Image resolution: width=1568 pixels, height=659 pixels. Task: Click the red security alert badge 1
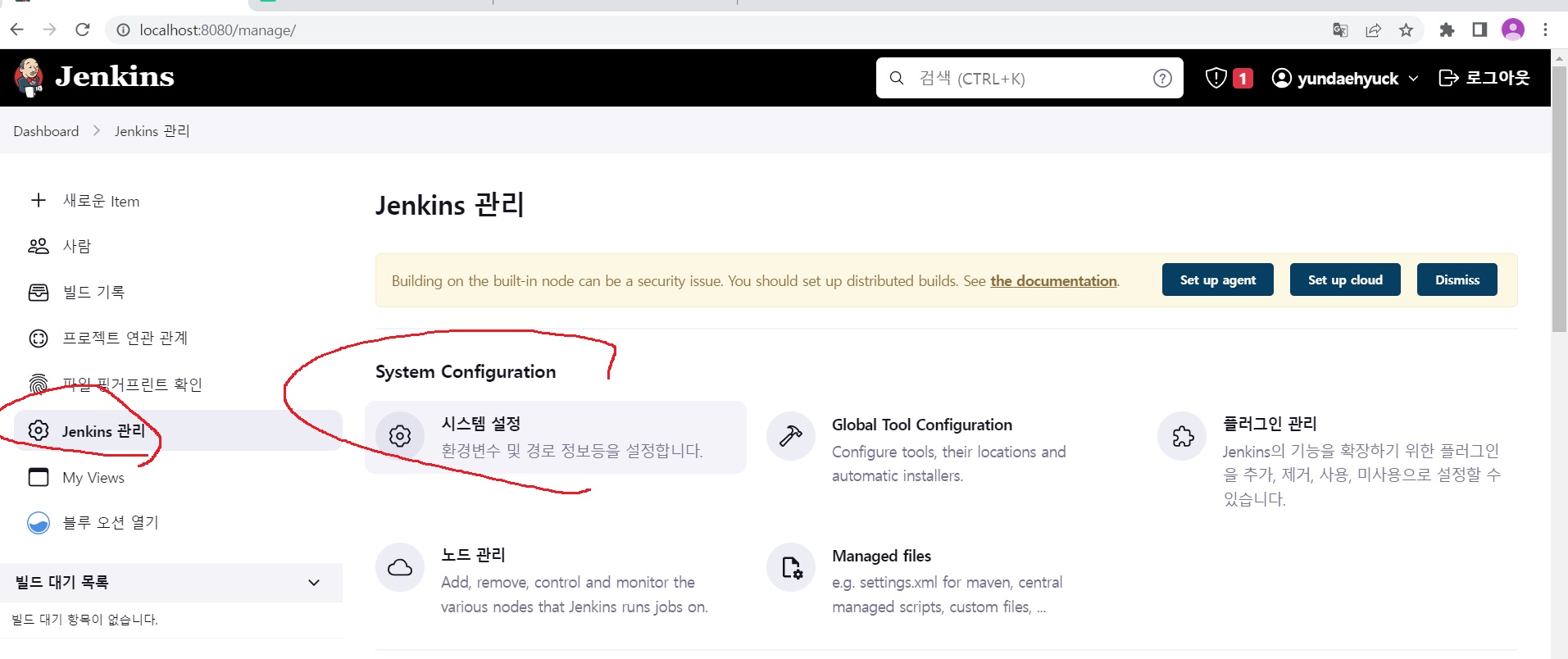1243,78
